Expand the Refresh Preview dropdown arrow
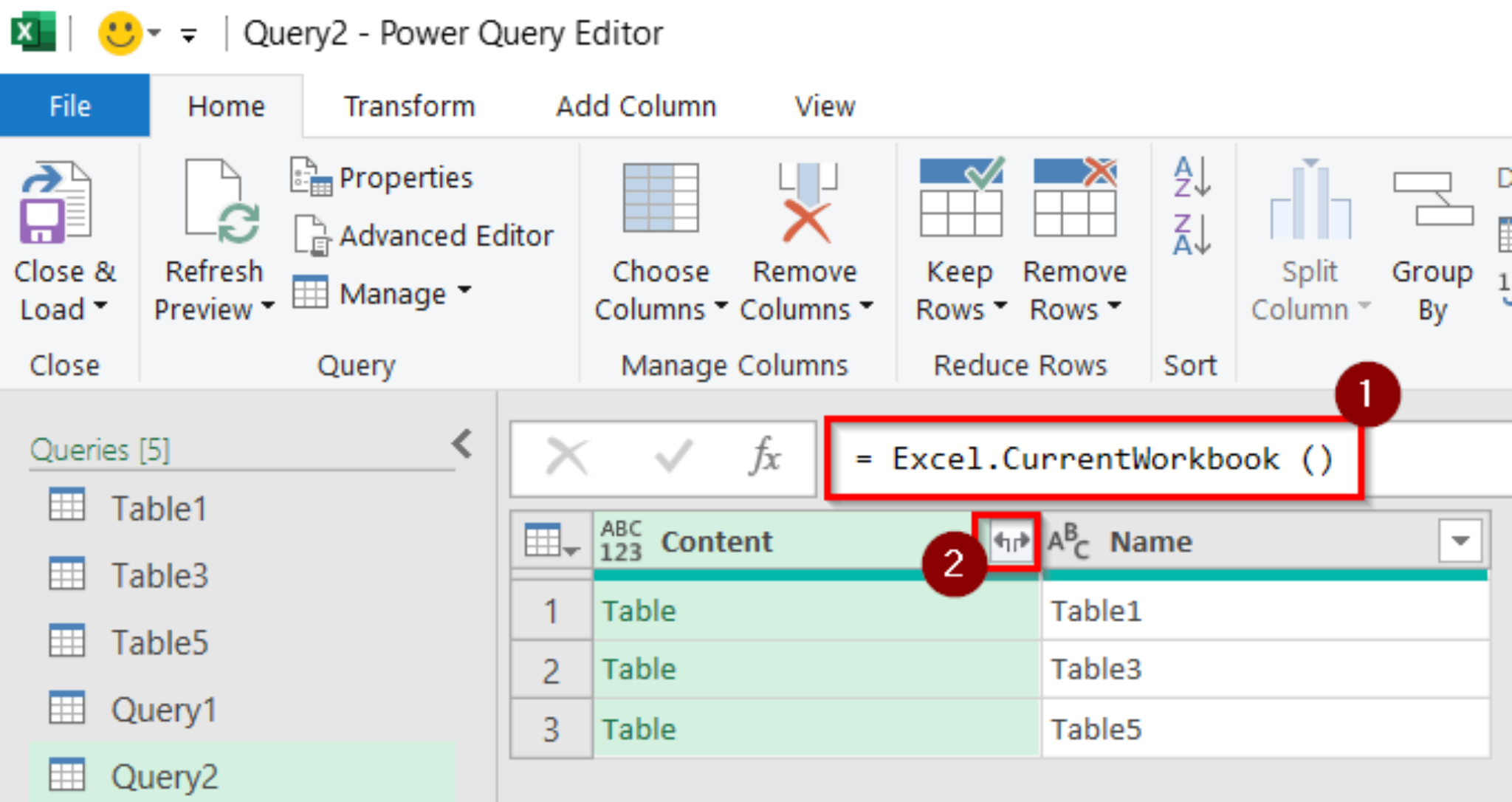 (267, 305)
